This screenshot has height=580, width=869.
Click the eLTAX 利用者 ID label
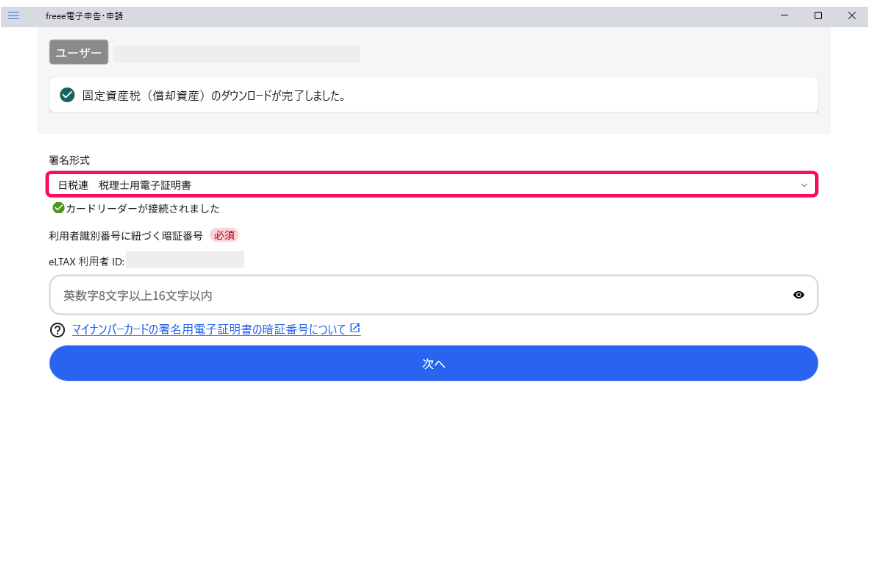tap(86, 261)
